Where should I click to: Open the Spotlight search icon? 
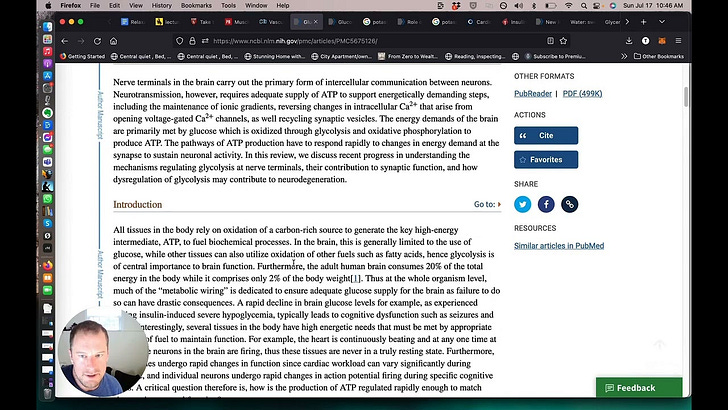584,6
